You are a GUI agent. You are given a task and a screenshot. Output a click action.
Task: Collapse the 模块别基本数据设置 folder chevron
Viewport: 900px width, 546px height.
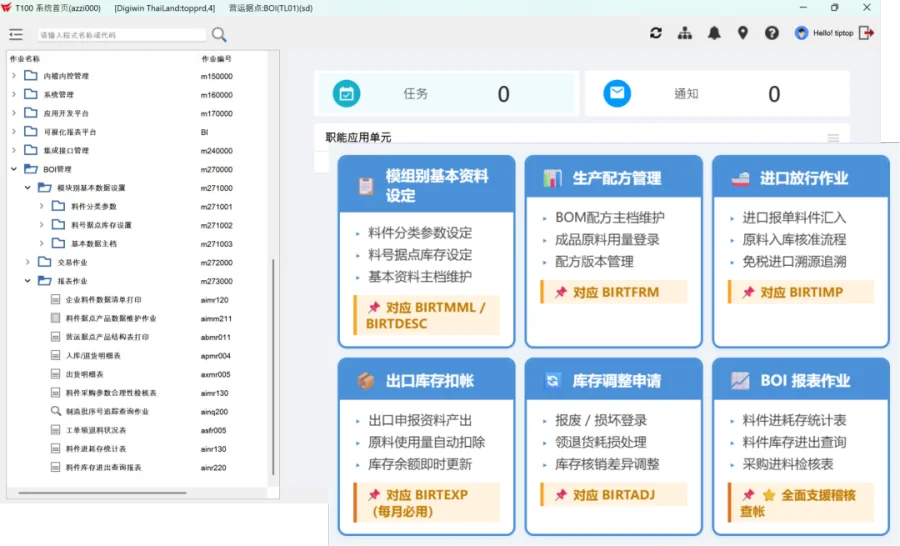pos(28,188)
